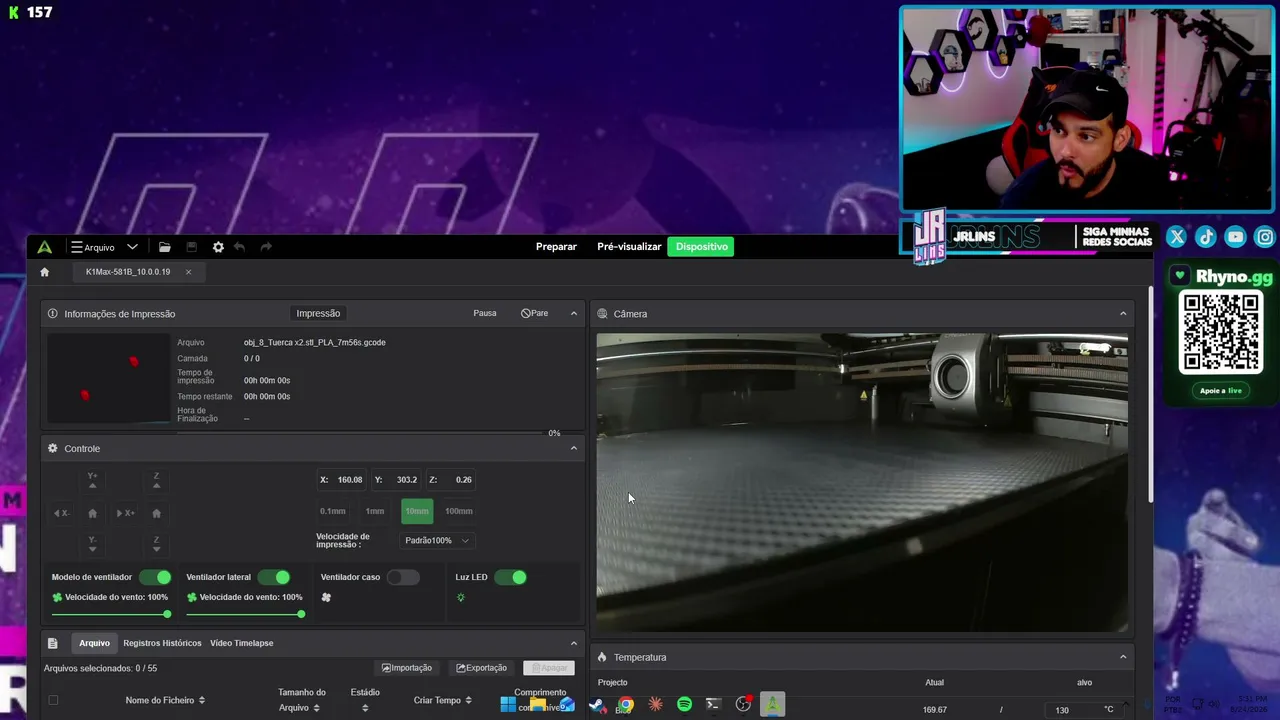Click the print preview thumbnail with red parts
The height and width of the screenshot is (720, 1280).
pyautogui.click(x=109, y=379)
